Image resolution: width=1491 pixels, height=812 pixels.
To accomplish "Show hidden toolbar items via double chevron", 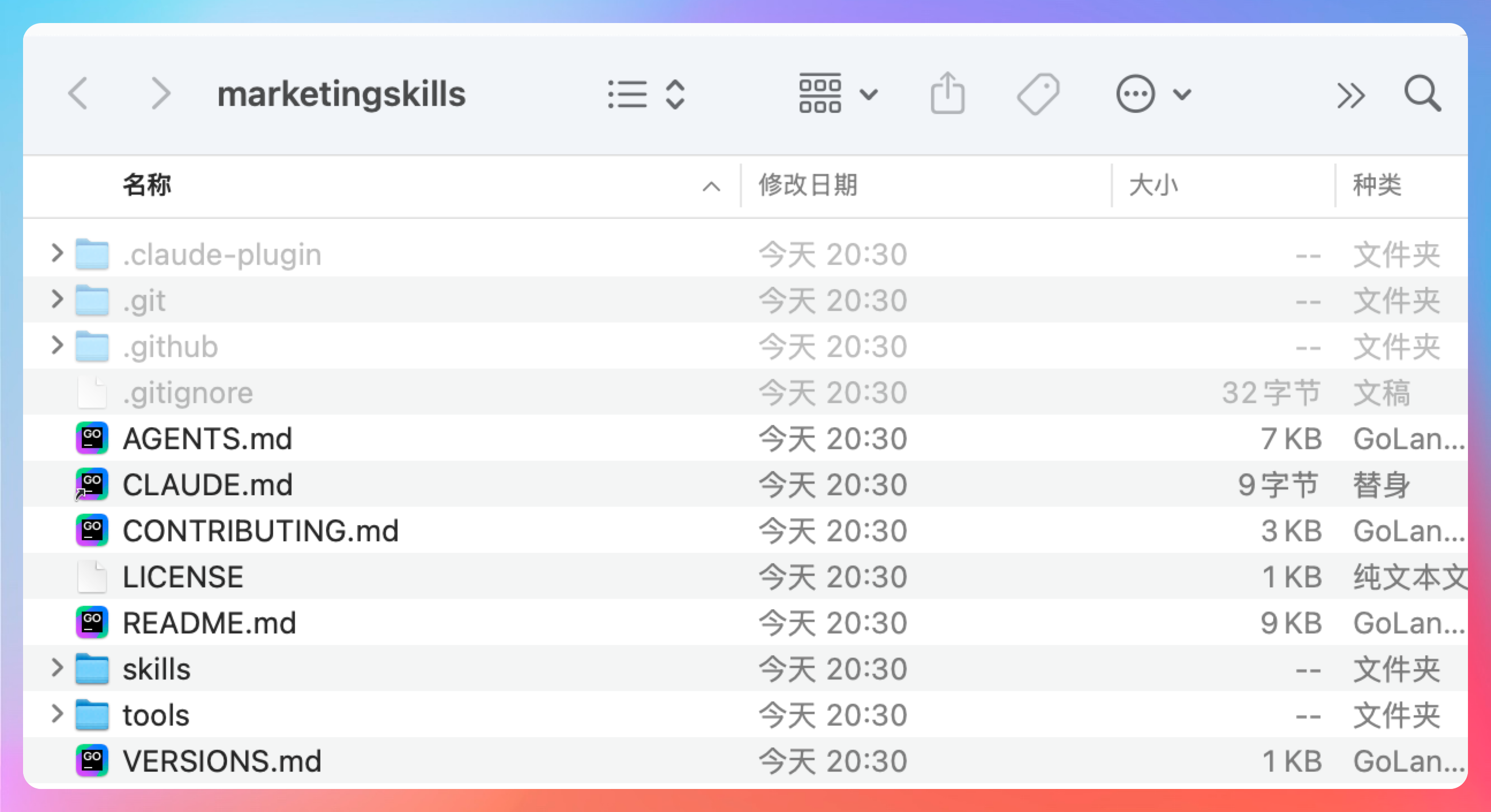I will (1350, 95).
